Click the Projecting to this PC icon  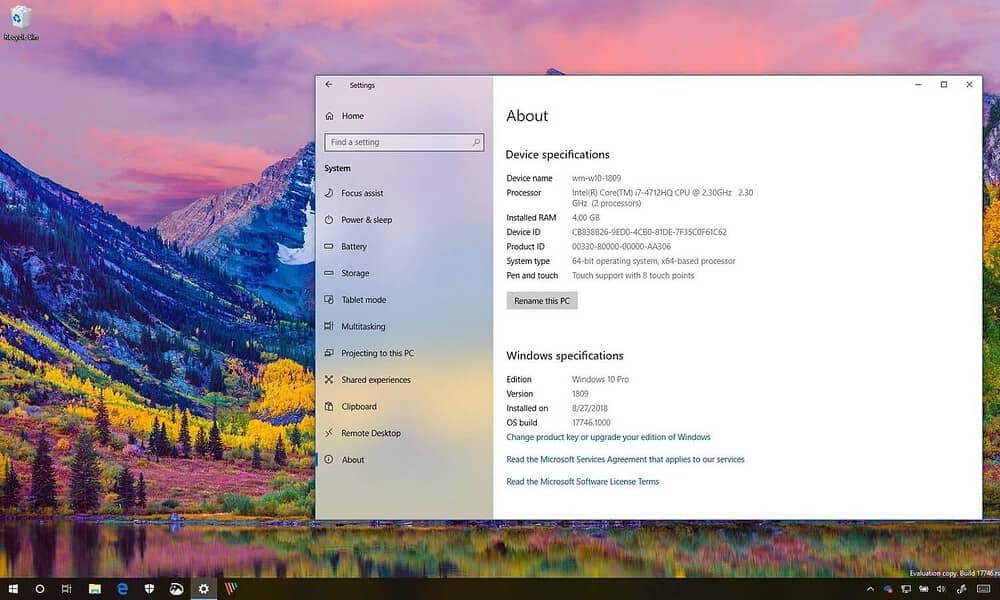(x=330, y=353)
